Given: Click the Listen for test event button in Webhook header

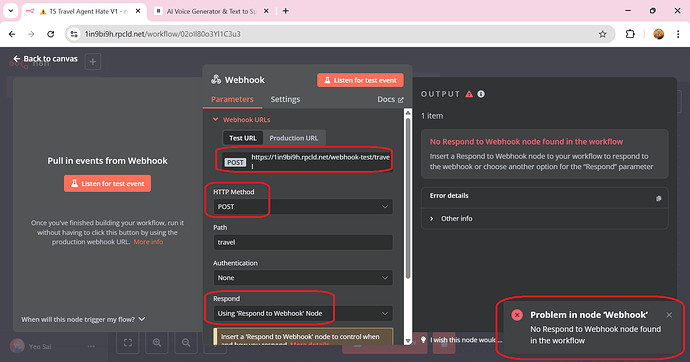Looking at the screenshot, I should pyautogui.click(x=360, y=80).
